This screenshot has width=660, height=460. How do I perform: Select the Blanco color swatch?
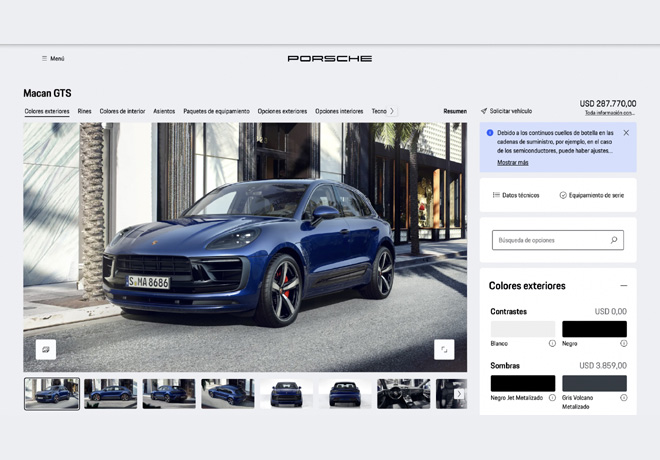click(522, 329)
